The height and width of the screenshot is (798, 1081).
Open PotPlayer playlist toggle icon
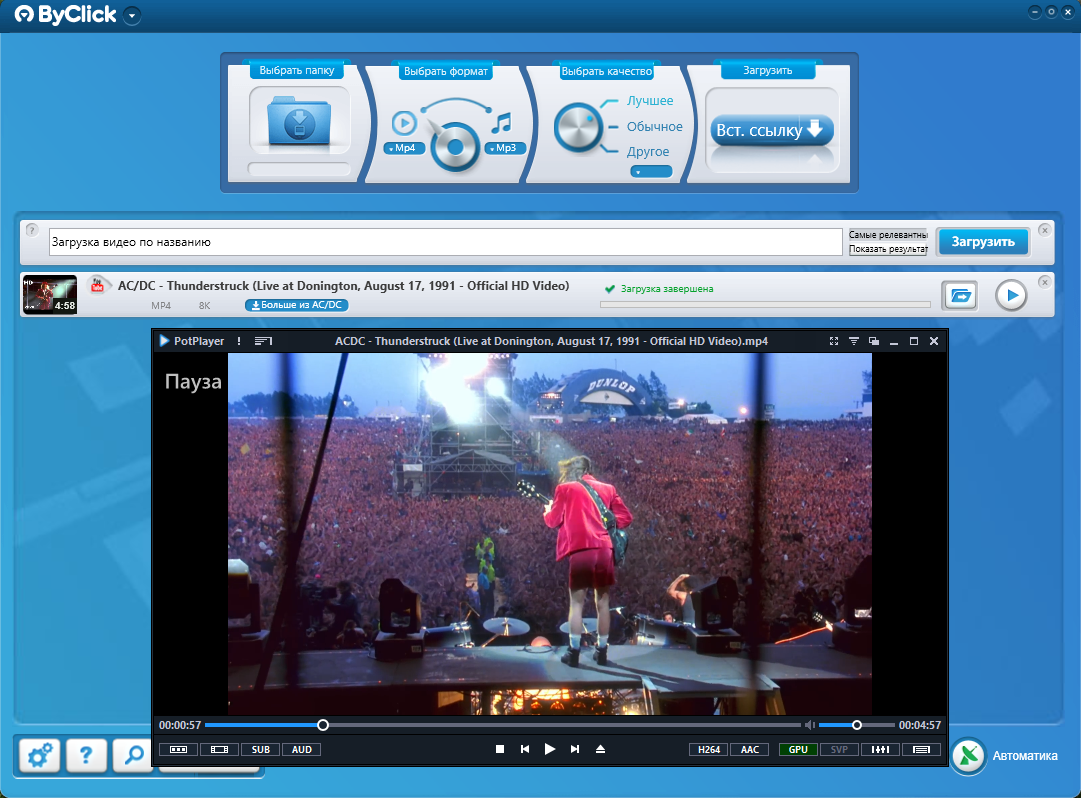(263, 341)
